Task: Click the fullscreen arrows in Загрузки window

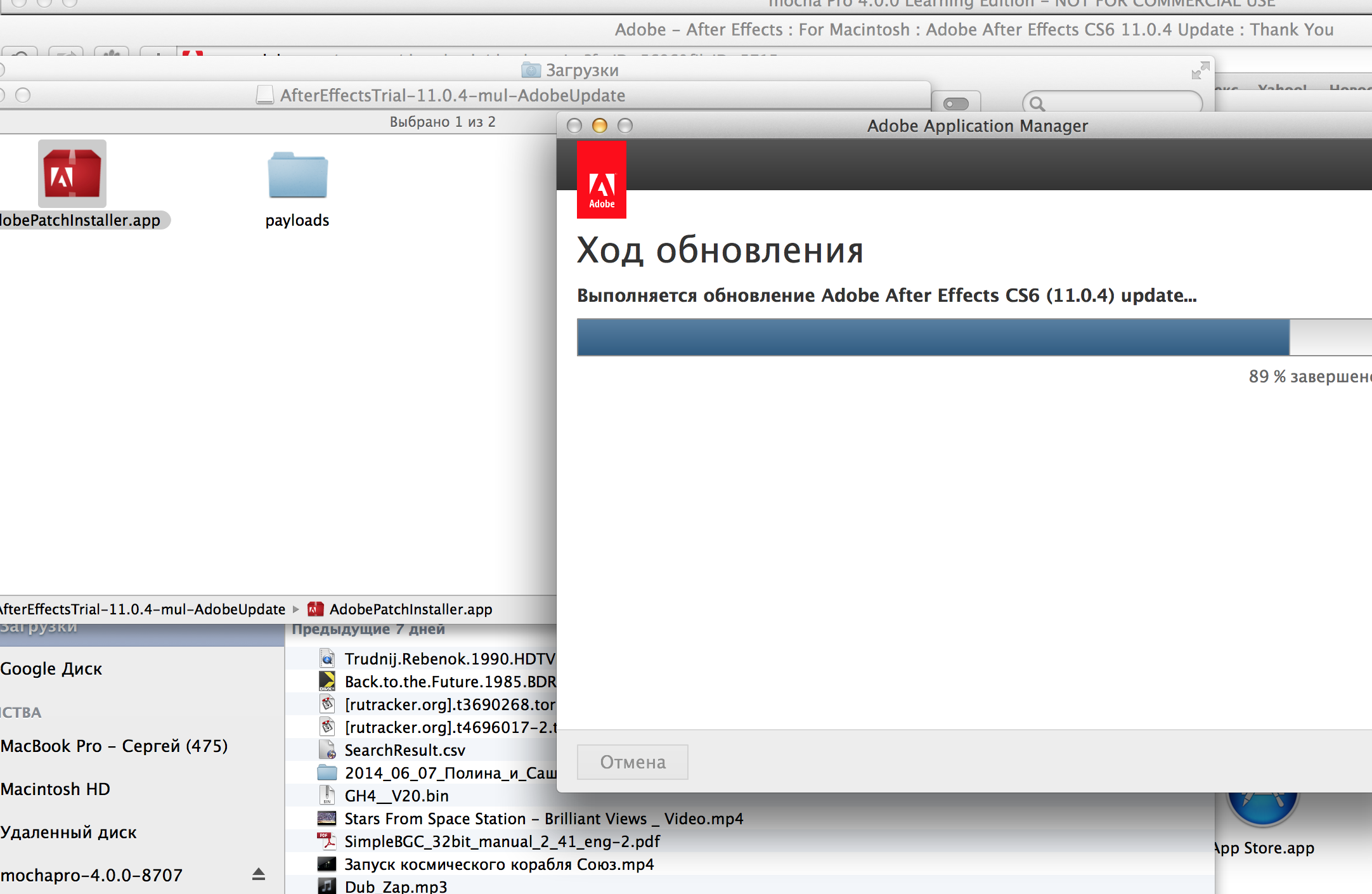Action: pos(1200,70)
